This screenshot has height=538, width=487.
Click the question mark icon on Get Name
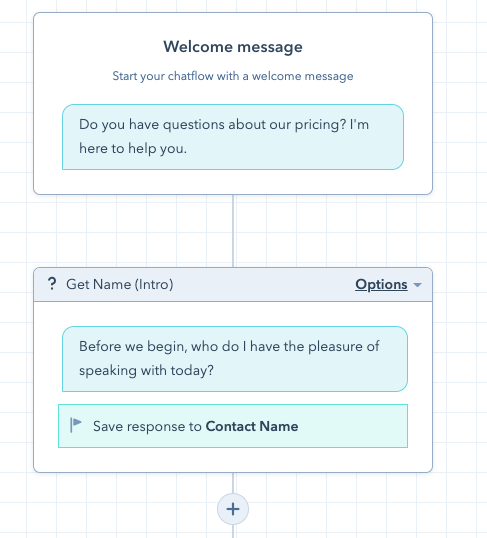pos(52,284)
